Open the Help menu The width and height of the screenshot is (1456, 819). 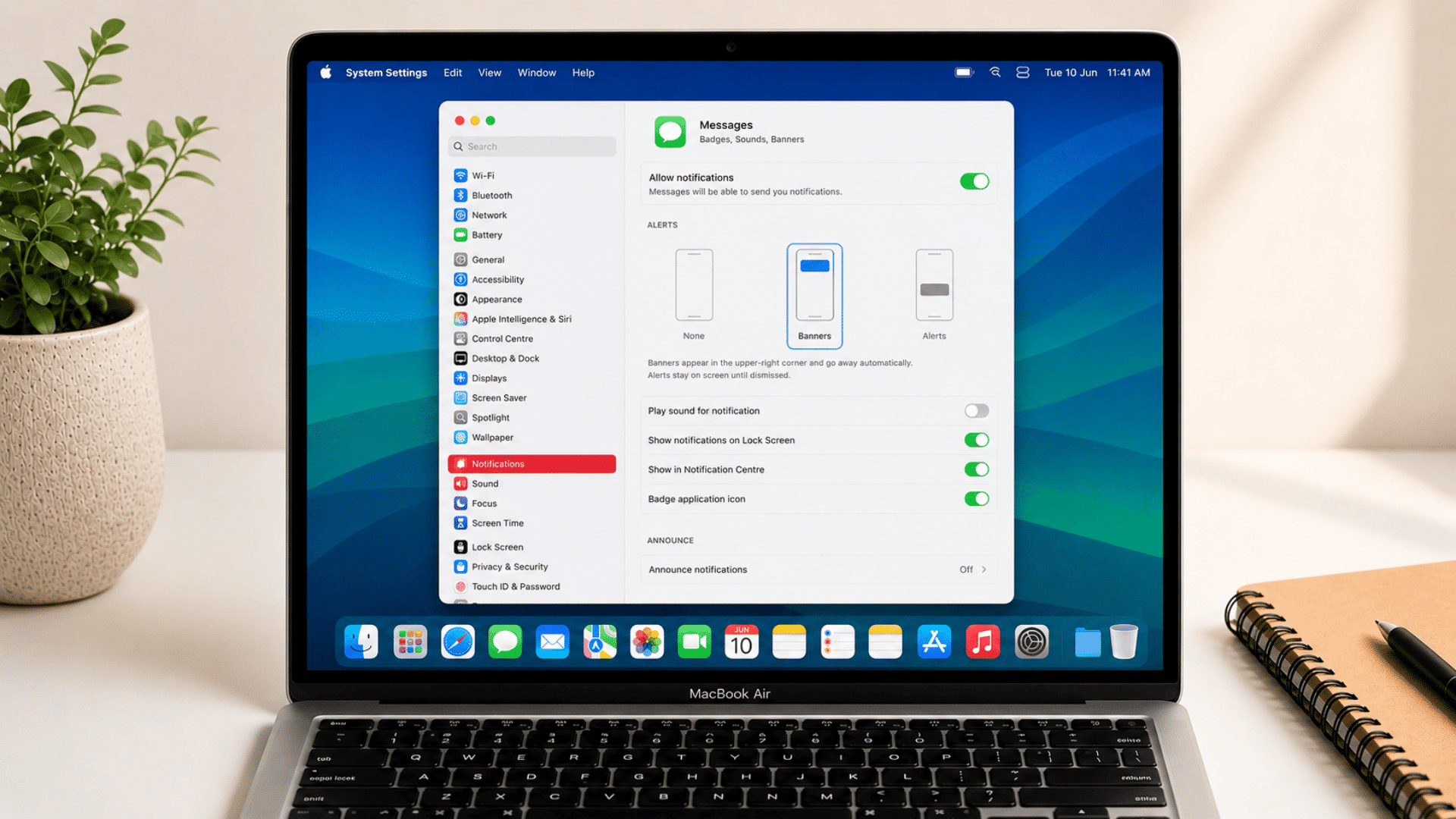pyautogui.click(x=583, y=73)
